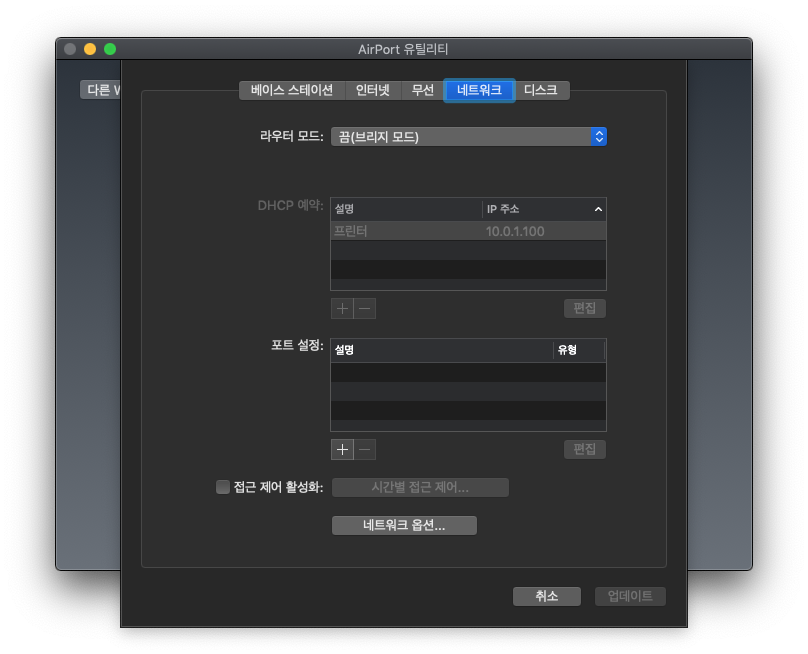Enable the 접근 제어 활성화 checkbox
Image resolution: width=808 pixels, height=654 pixels.
coord(223,487)
